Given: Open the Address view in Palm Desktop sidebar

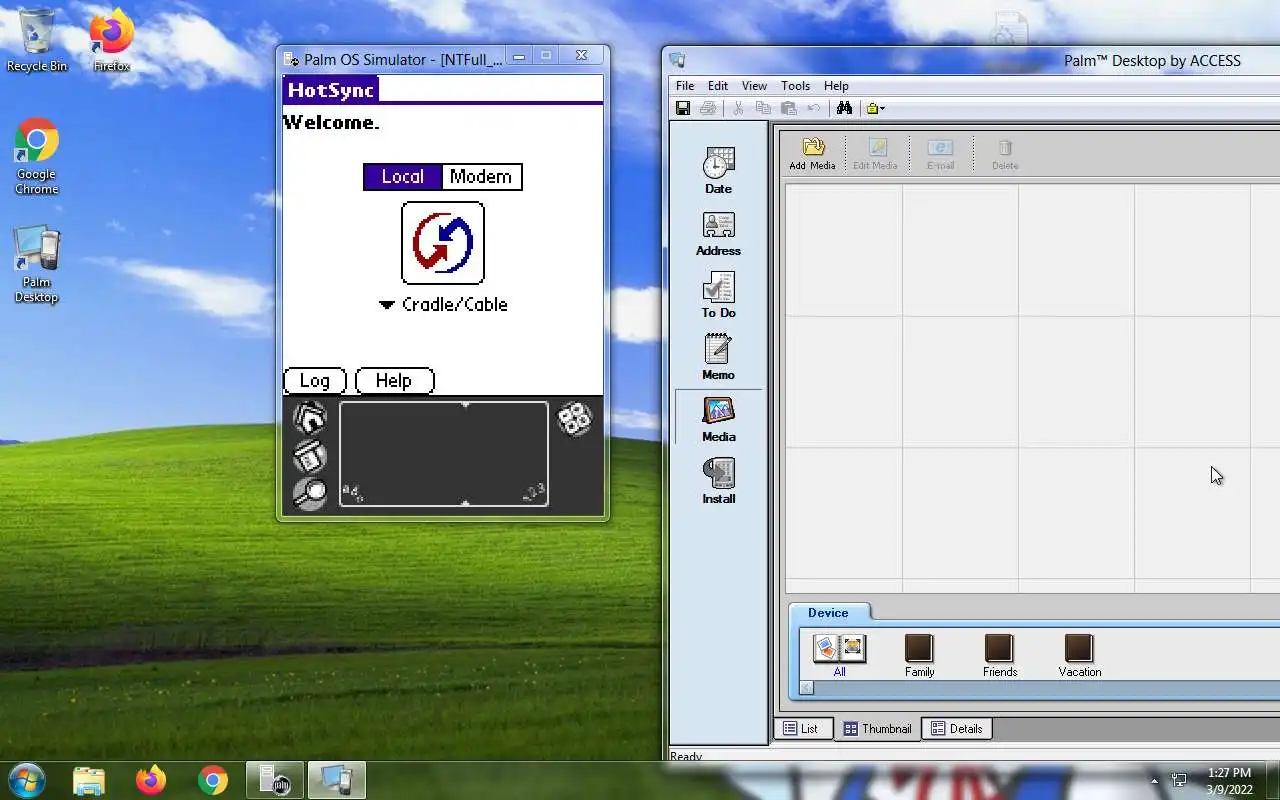Looking at the screenshot, I should tap(718, 233).
